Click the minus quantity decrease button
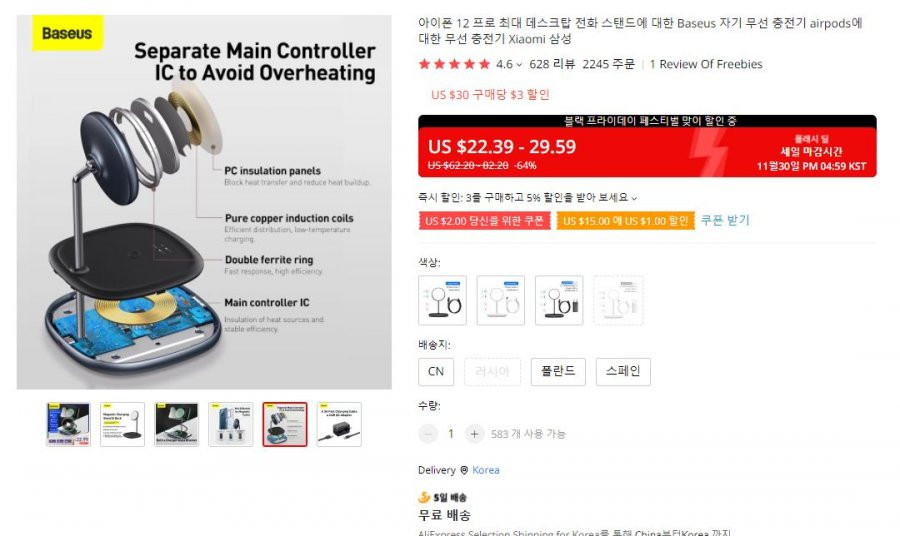Screen dimensions: 900x536 pos(428,434)
